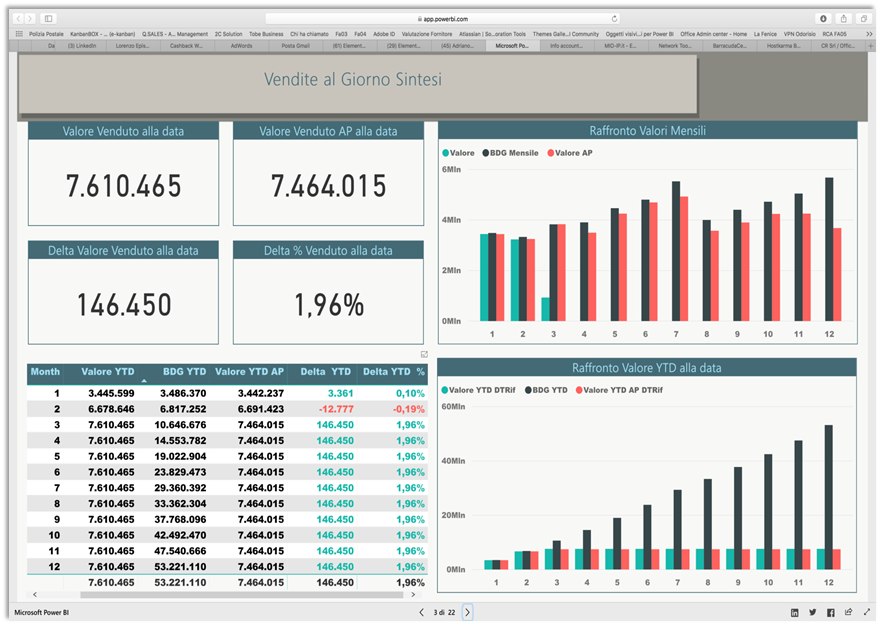Click the Safari back arrow

[x=18, y=19]
